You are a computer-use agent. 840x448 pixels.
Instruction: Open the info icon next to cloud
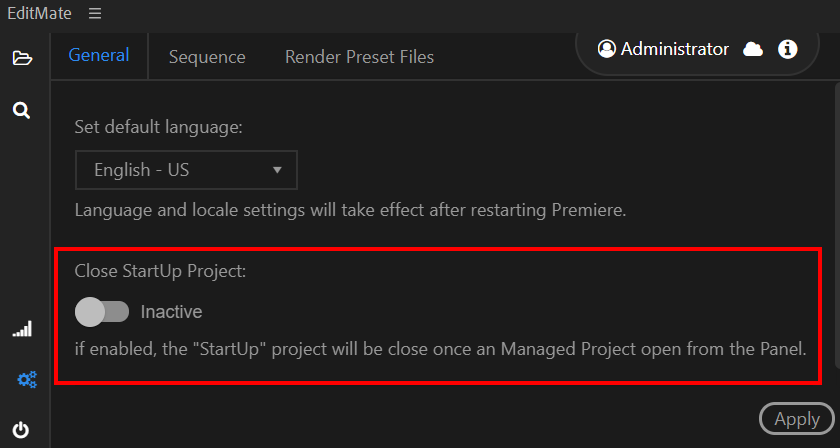pyautogui.click(x=788, y=49)
